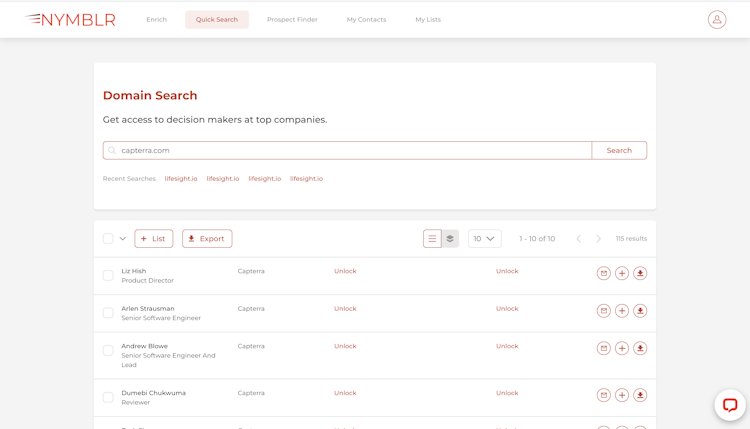Unlock second field for Liz Hish
750x429 pixels.
point(507,271)
